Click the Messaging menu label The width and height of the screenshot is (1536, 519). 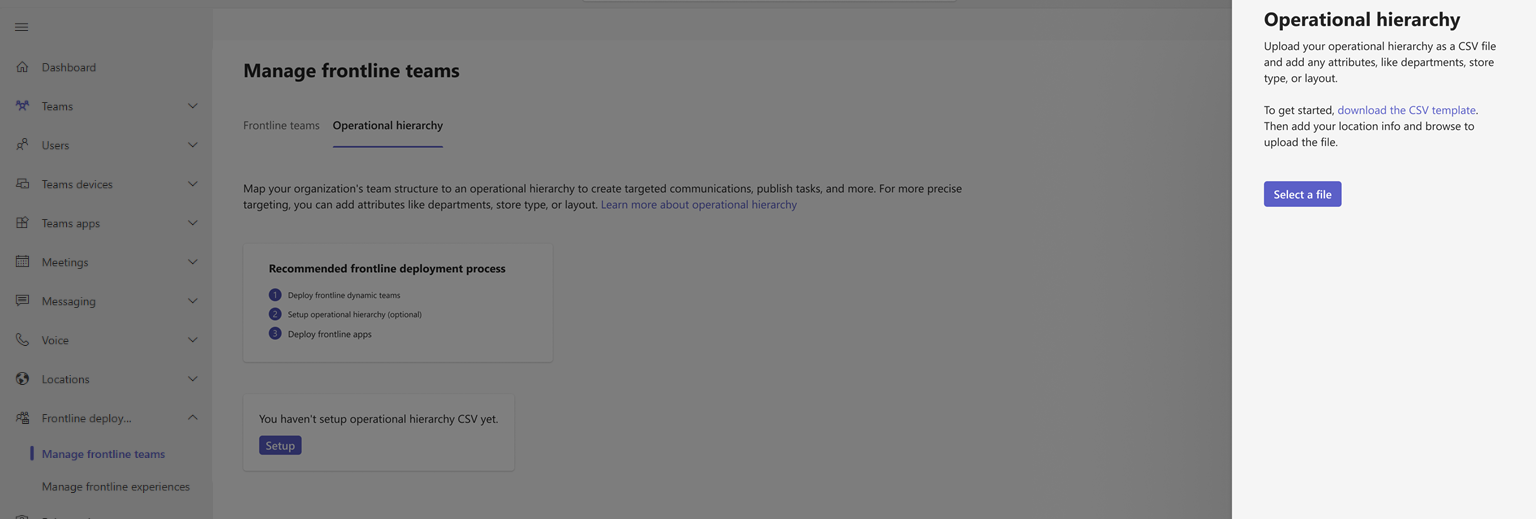pos(69,301)
